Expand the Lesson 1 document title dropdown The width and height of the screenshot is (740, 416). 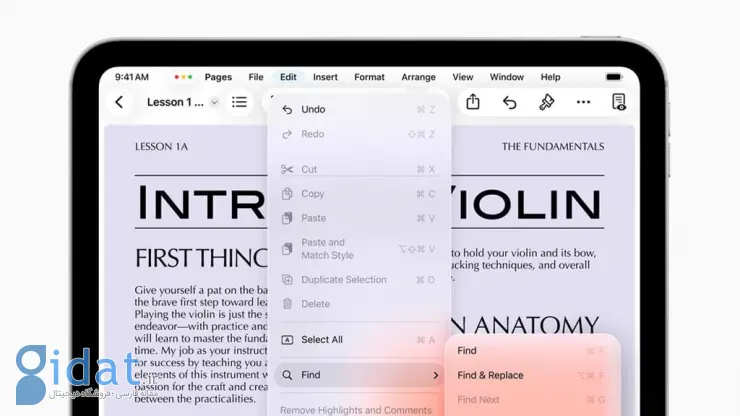(214, 102)
